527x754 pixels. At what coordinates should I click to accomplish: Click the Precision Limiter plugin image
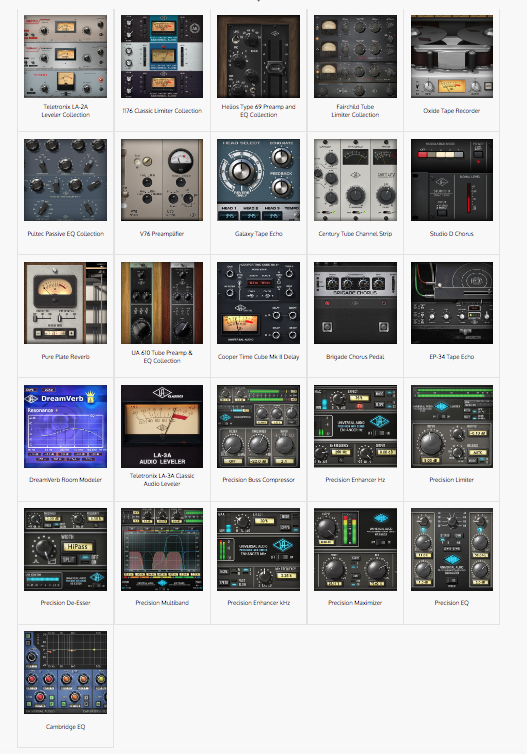(x=452, y=426)
